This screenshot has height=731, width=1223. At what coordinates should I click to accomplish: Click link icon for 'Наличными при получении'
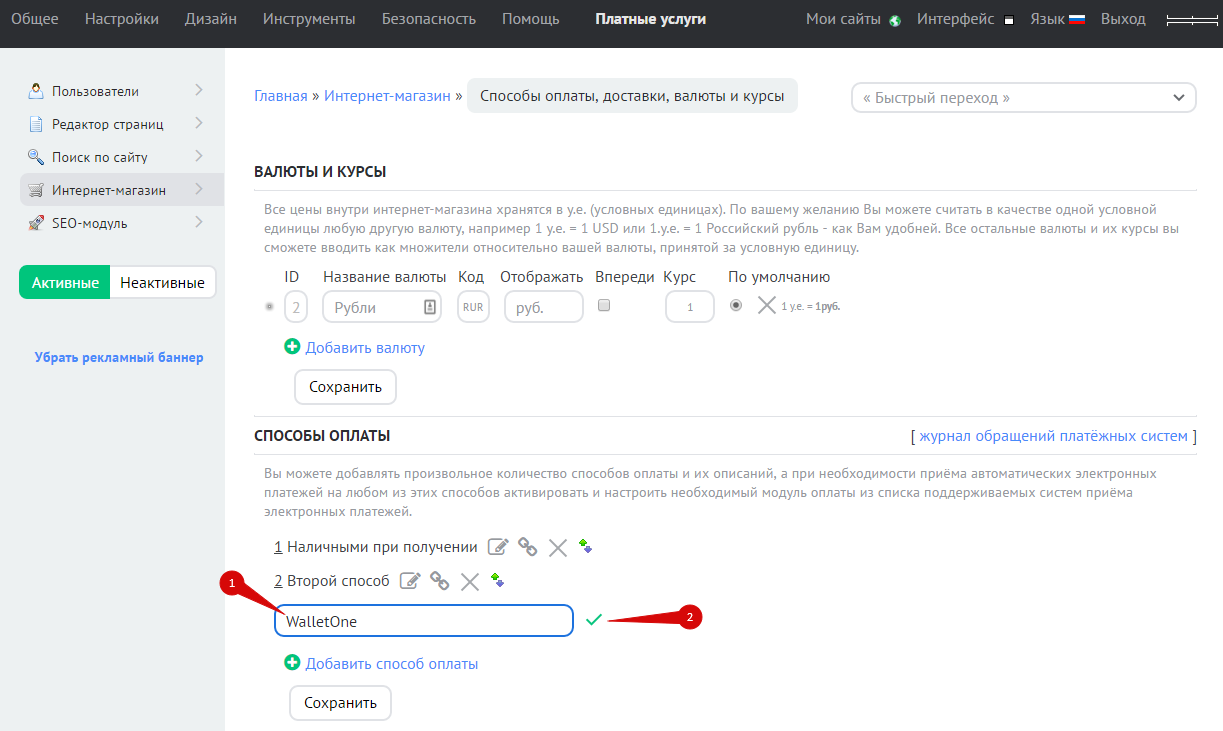527,547
